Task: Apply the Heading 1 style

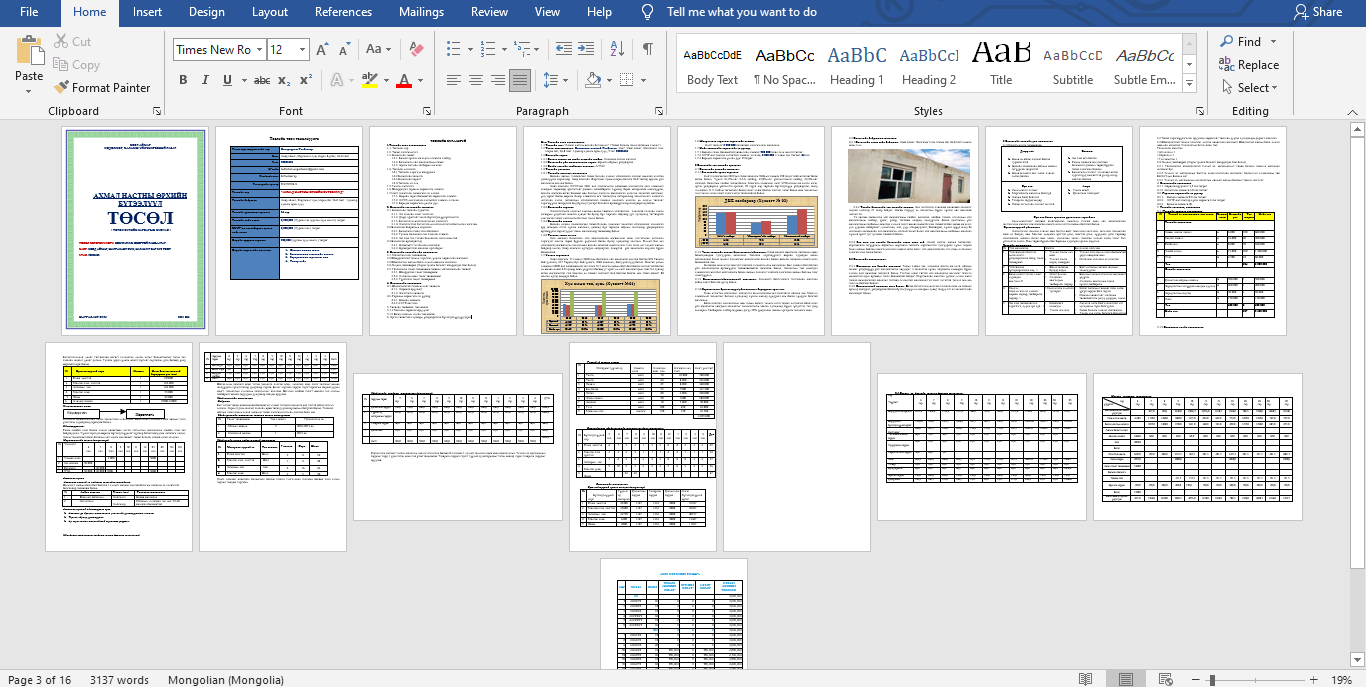Action: click(856, 66)
